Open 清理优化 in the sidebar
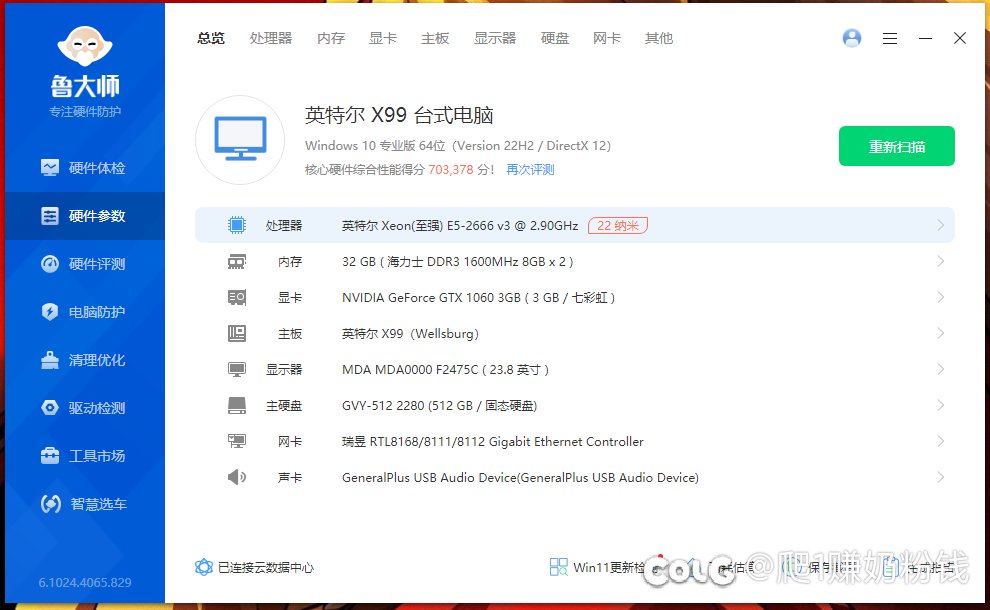Viewport: 990px width, 610px height. point(85,360)
